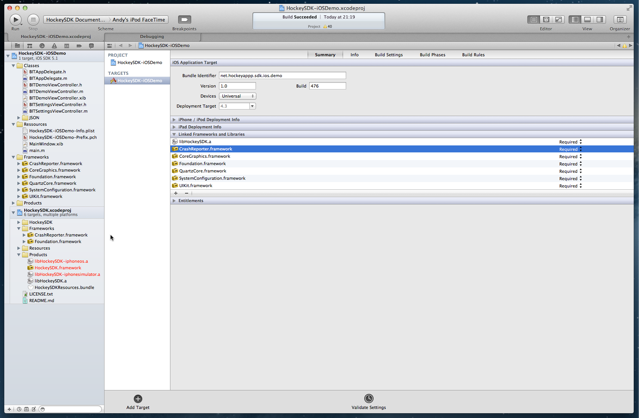
Task: Open the Build Settings tab
Action: [388, 55]
